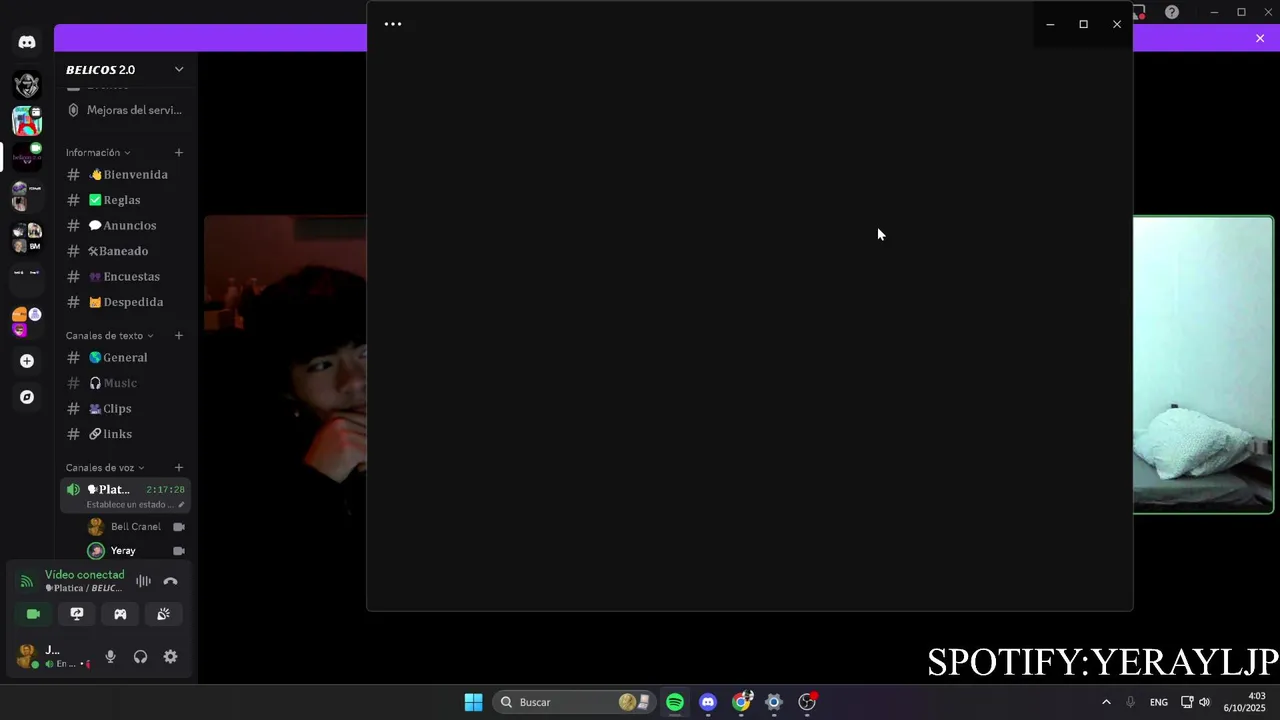Open the links channel
The width and height of the screenshot is (1280, 720).
pos(125,434)
